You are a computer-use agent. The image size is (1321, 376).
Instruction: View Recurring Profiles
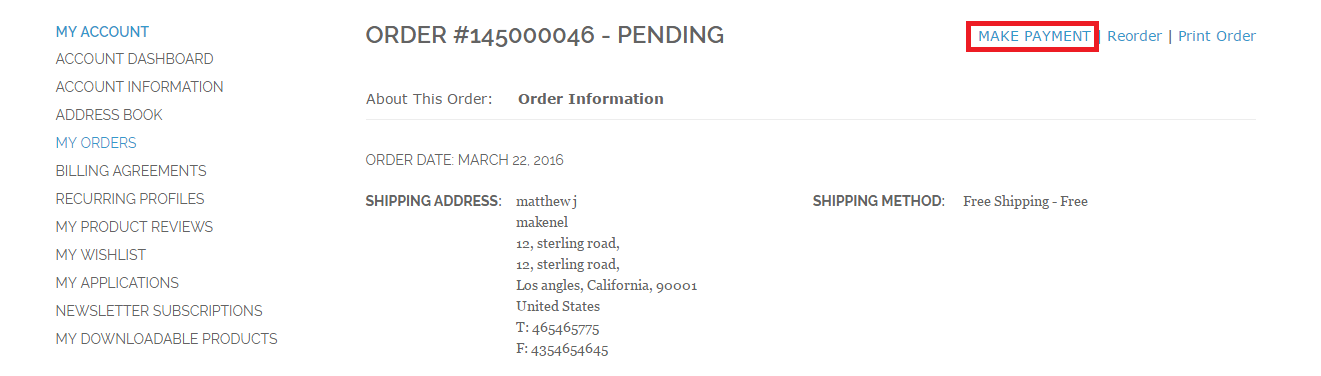click(130, 199)
